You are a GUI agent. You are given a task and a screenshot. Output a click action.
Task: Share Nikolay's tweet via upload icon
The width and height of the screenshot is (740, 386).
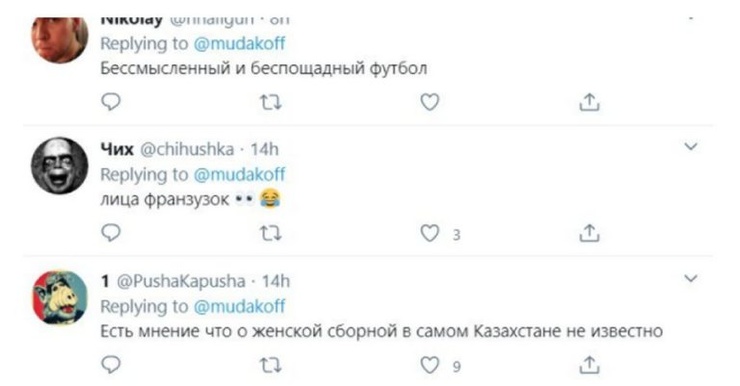(589, 102)
